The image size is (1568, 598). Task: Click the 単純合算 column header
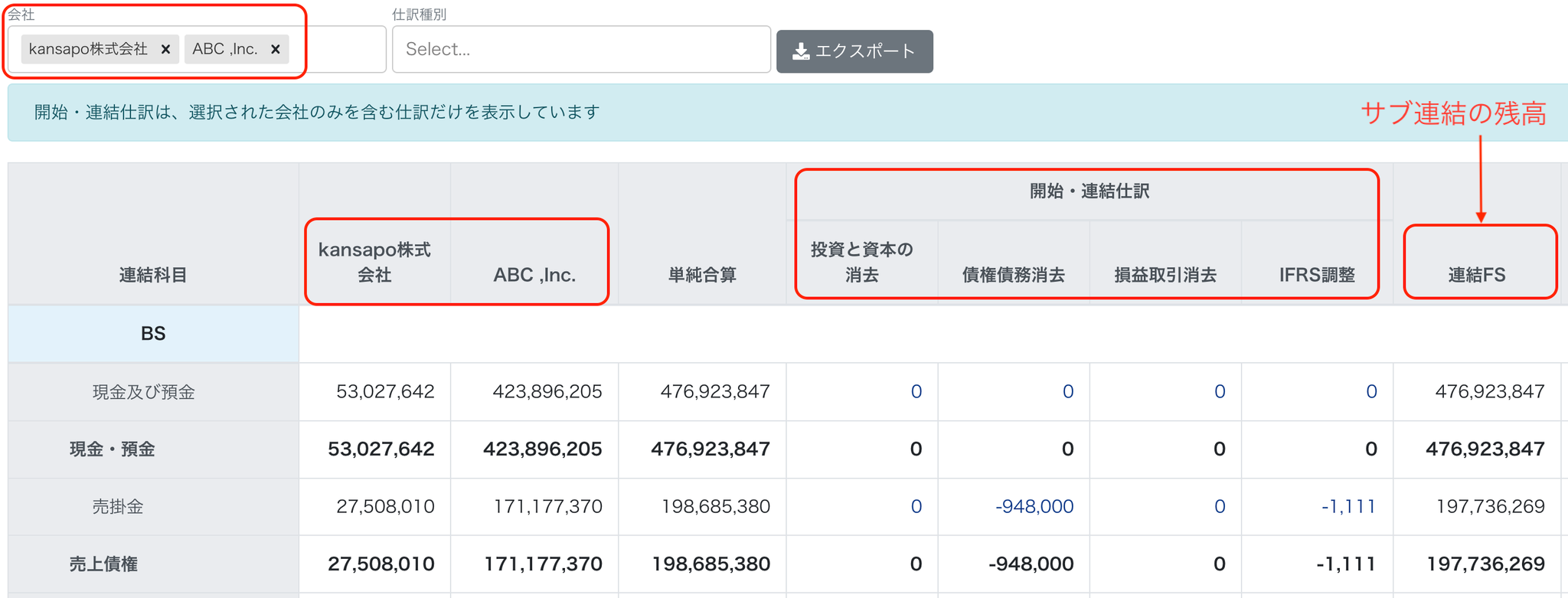(702, 275)
